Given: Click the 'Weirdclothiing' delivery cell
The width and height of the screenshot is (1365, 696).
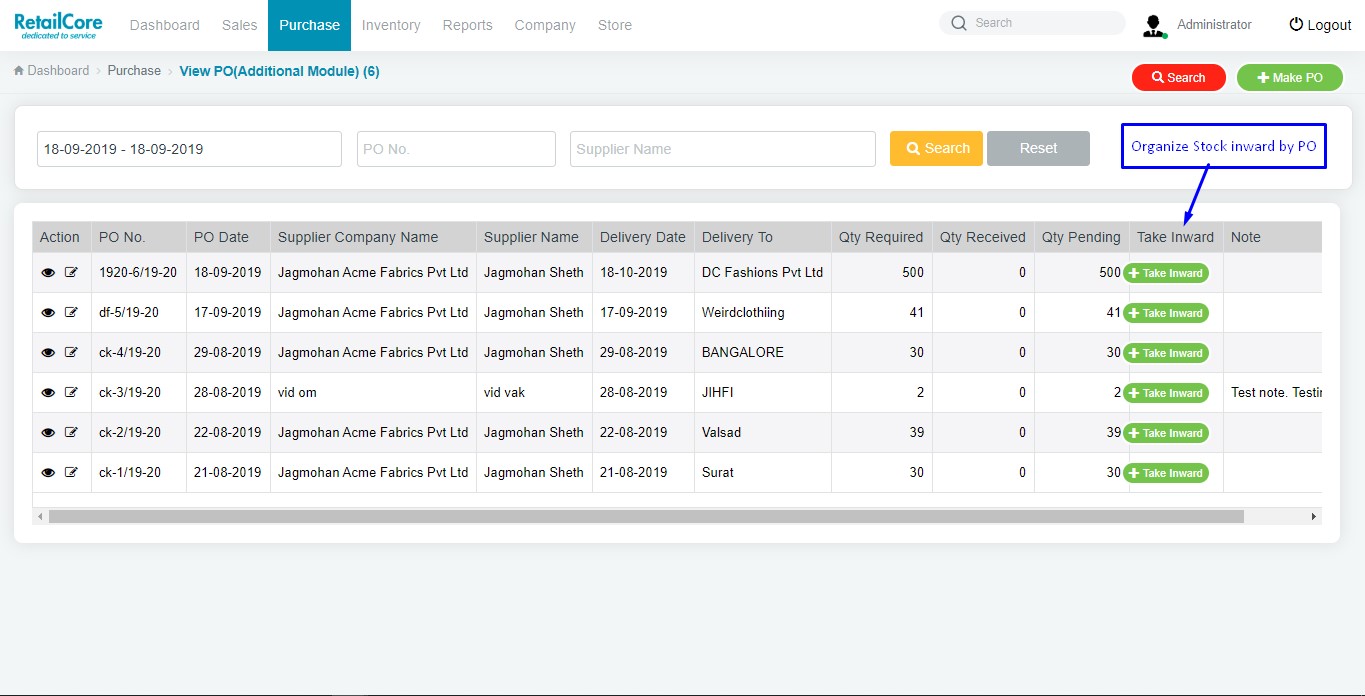Looking at the screenshot, I should click(762, 312).
